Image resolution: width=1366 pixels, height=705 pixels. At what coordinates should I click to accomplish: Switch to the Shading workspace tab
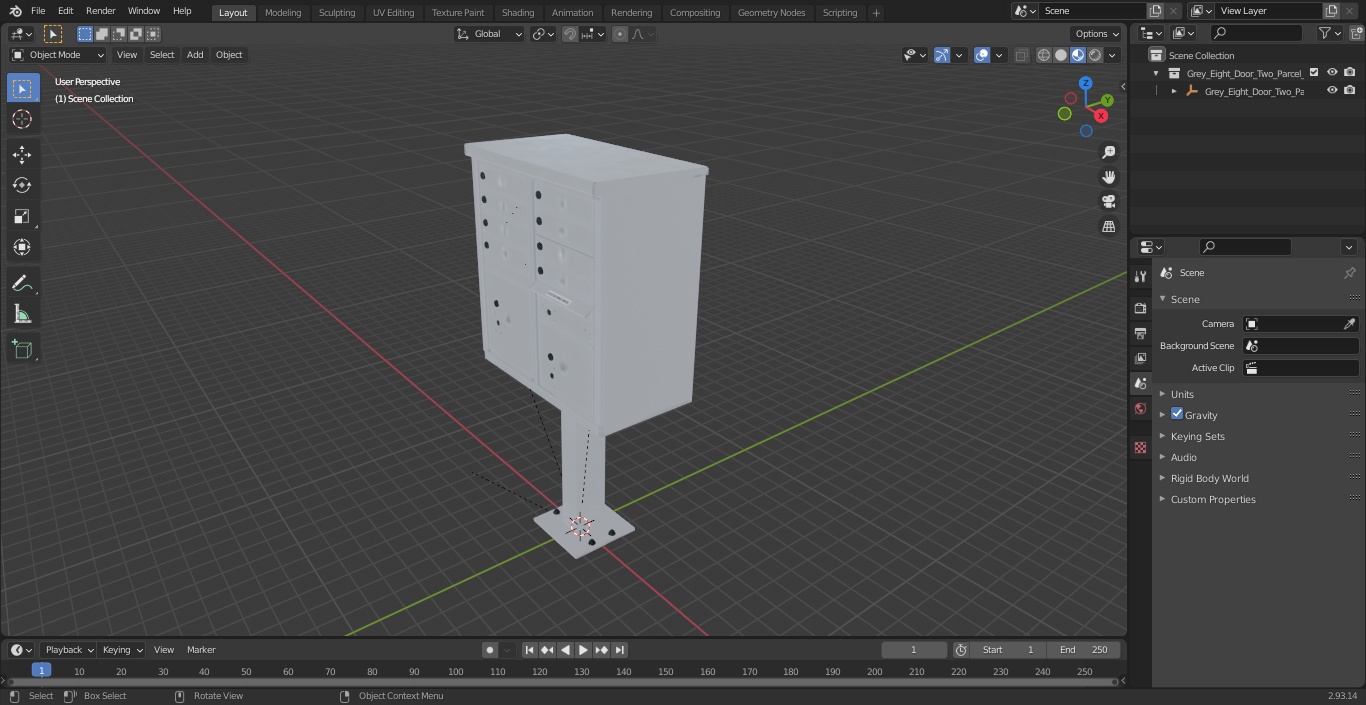pyautogui.click(x=518, y=13)
